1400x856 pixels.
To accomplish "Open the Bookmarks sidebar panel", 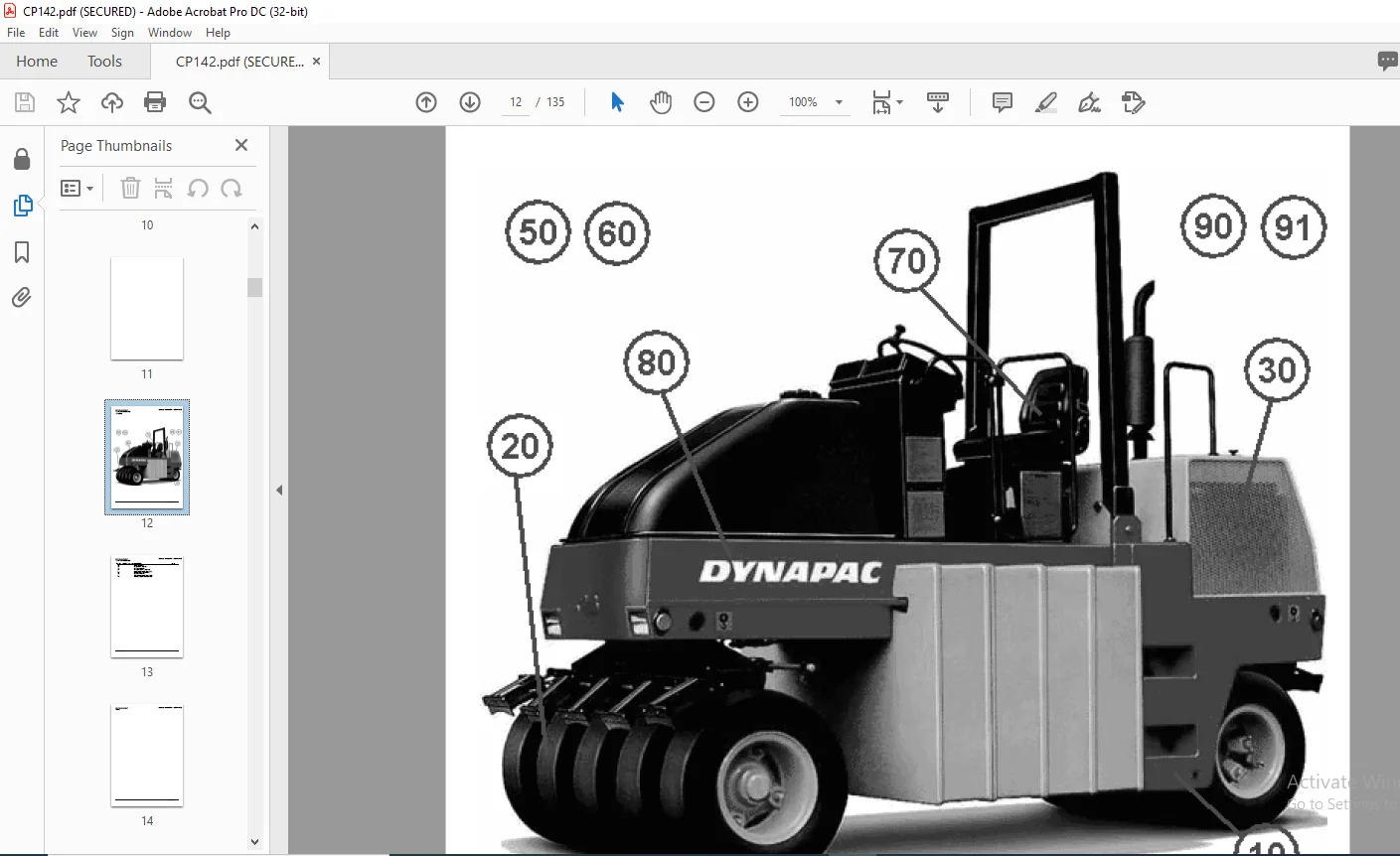I will click(x=22, y=252).
